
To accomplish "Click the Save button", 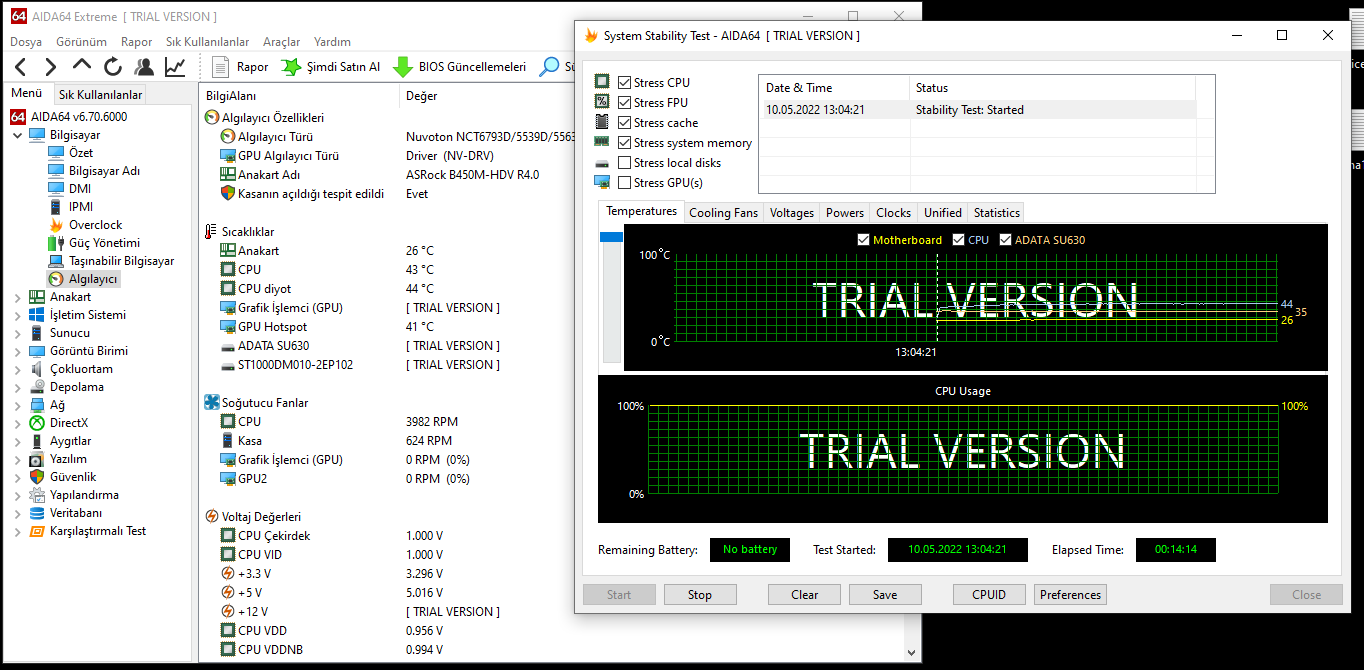I will pyautogui.click(x=885, y=595).
